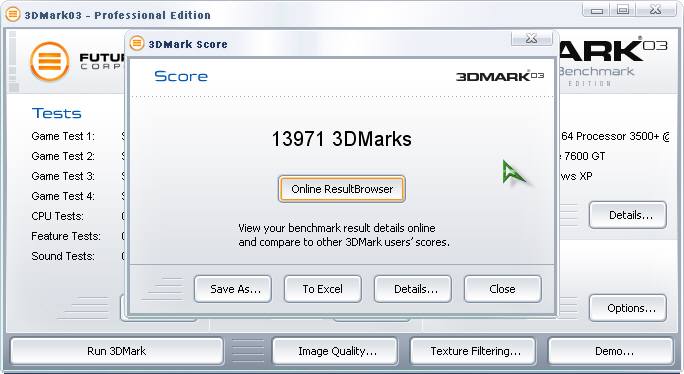Screen dimensions: 684x374
Task: Close 3DMark Score dialog with X
Action: coord(531,38)
